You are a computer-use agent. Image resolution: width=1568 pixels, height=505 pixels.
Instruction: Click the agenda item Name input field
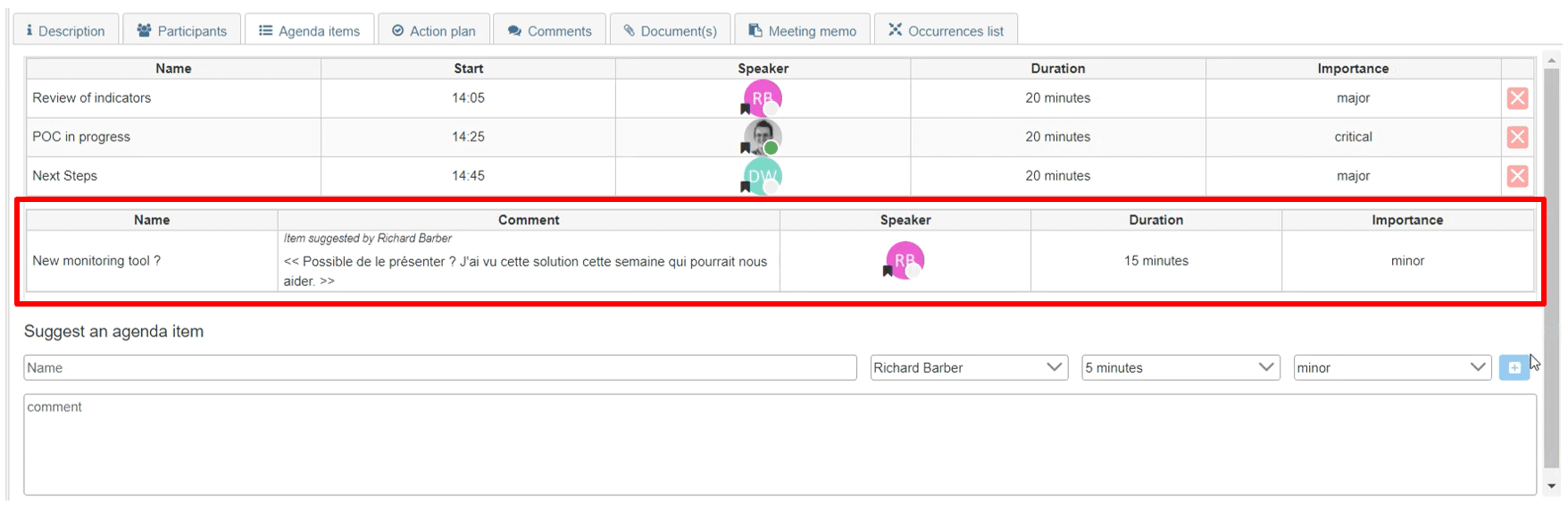pyautogui.click(x=439, y=367)
